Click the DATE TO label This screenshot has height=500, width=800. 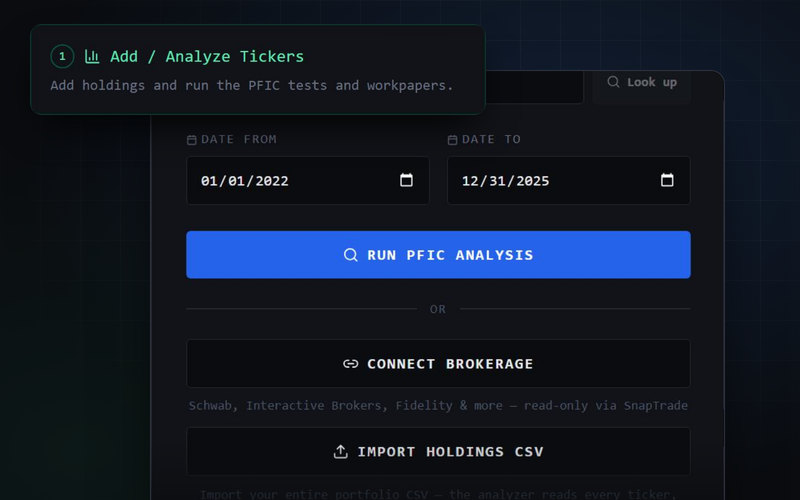pyautogui.click(x=491, y=139)
